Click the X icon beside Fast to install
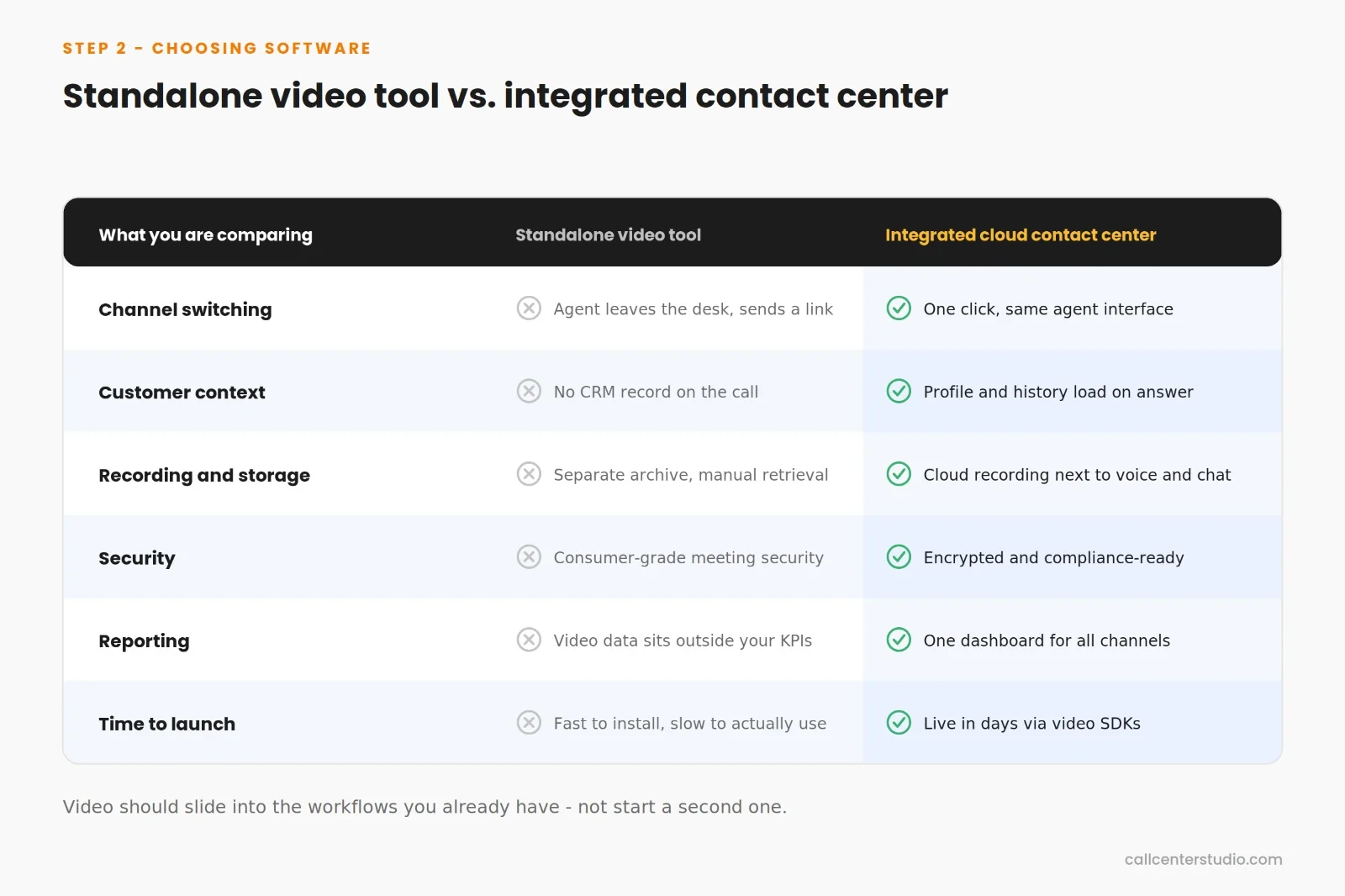1345x896 pixels. [529, 722]
